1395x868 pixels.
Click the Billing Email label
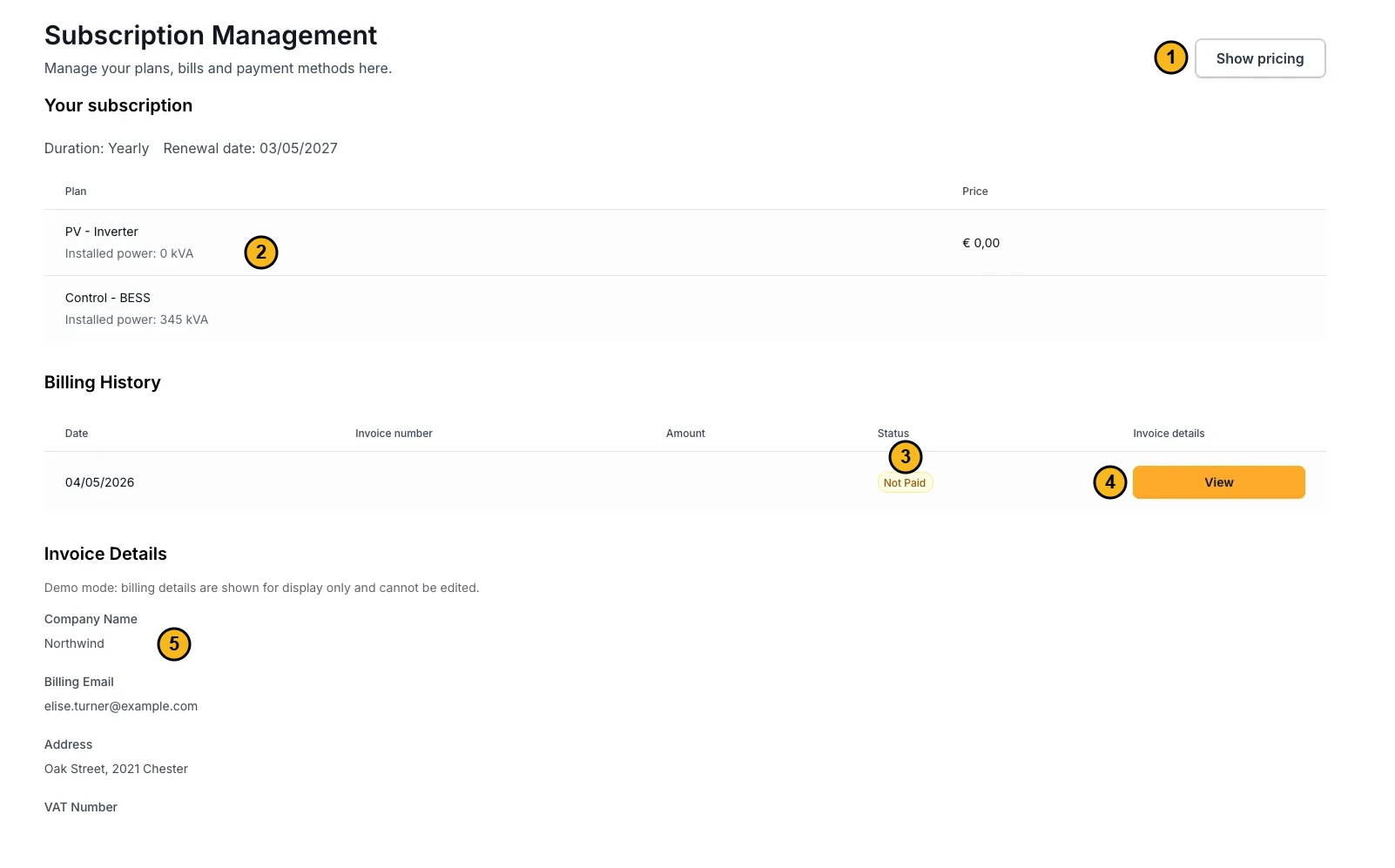click(79, 682)
